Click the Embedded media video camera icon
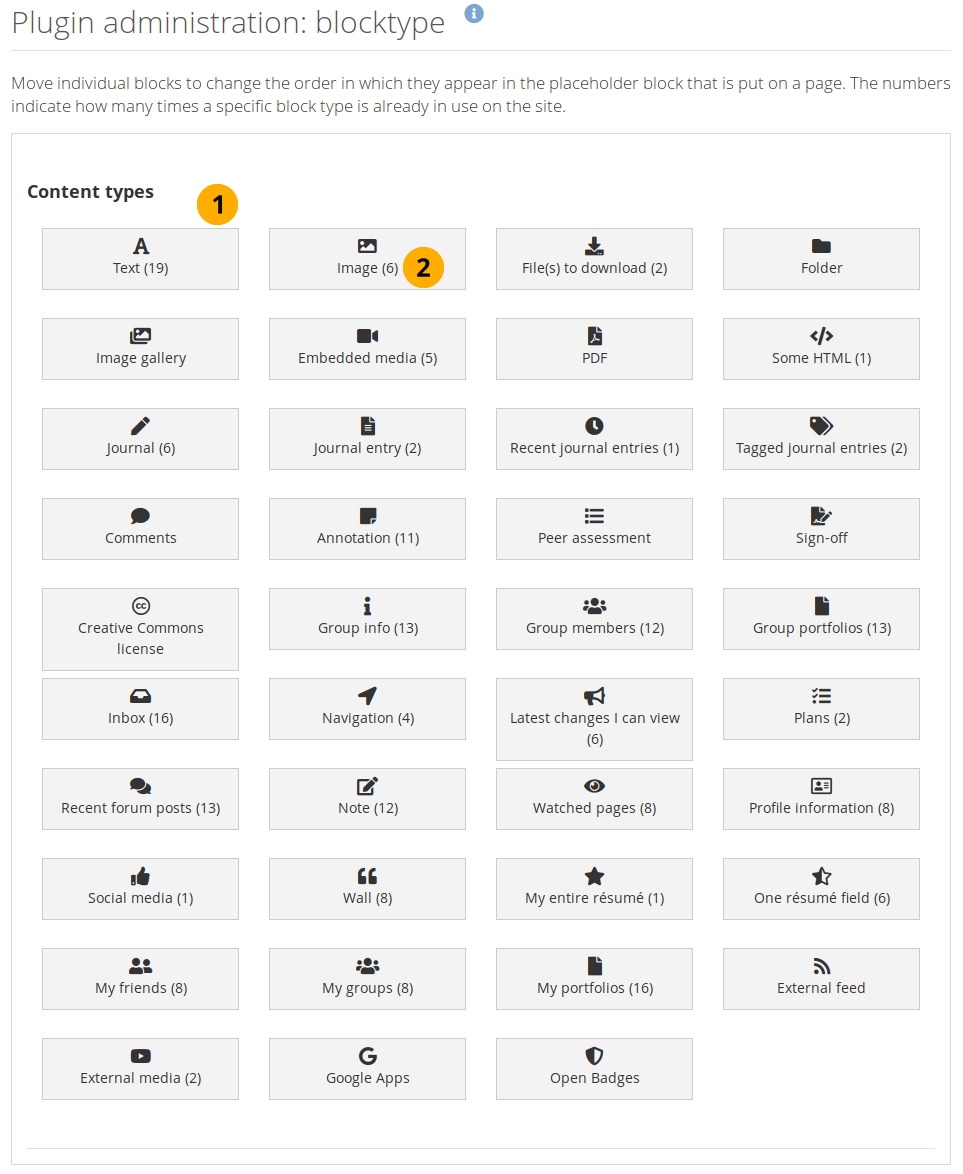The width and height of the screenshot is (963, 1174). [x=367, y=336]
